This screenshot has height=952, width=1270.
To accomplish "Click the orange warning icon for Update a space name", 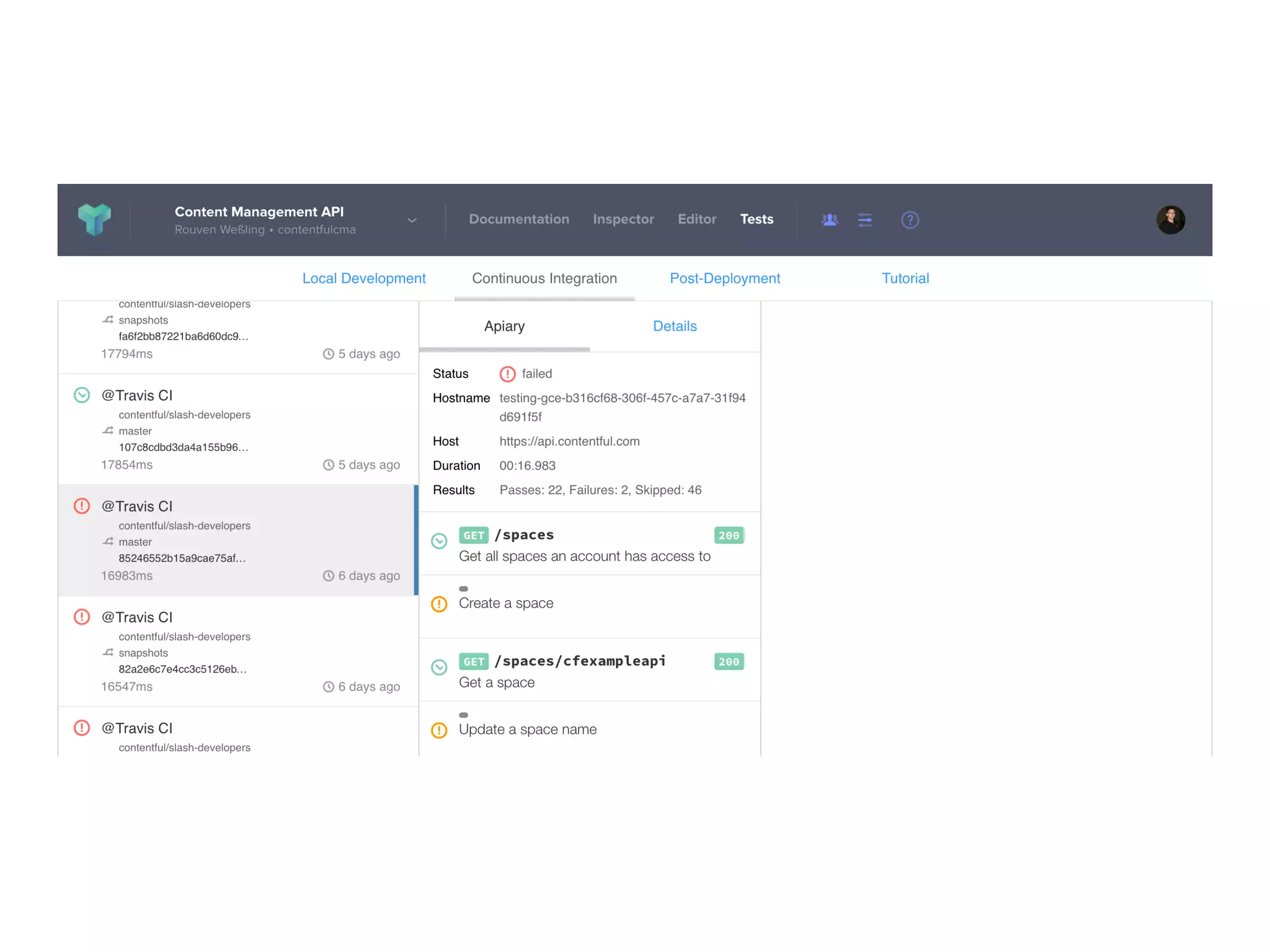I will (439, 730).
